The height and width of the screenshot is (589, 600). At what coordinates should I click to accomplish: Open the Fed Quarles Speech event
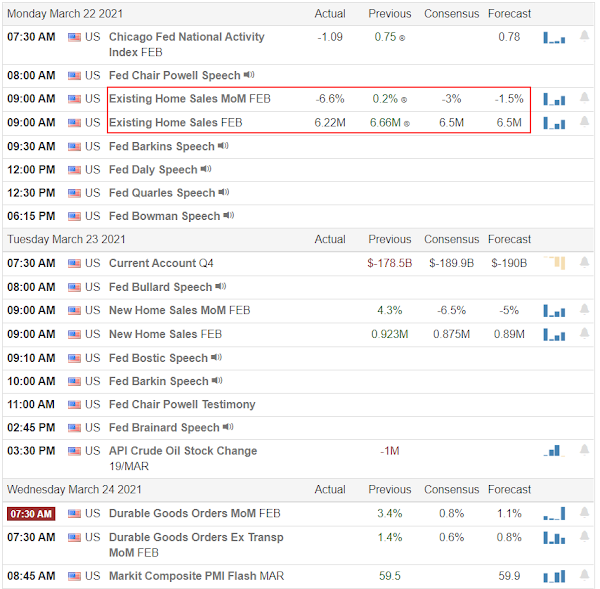click(162, 193)
